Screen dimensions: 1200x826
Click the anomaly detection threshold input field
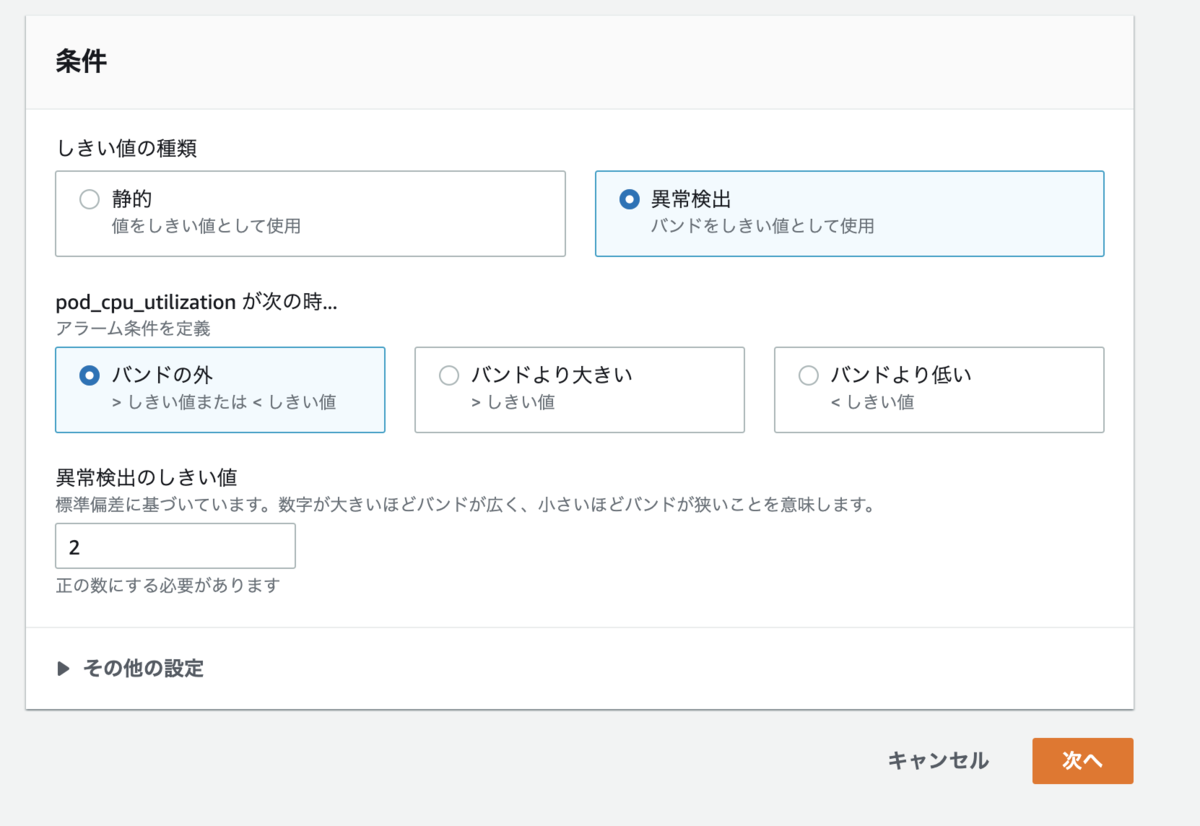[x=175, y=546]
